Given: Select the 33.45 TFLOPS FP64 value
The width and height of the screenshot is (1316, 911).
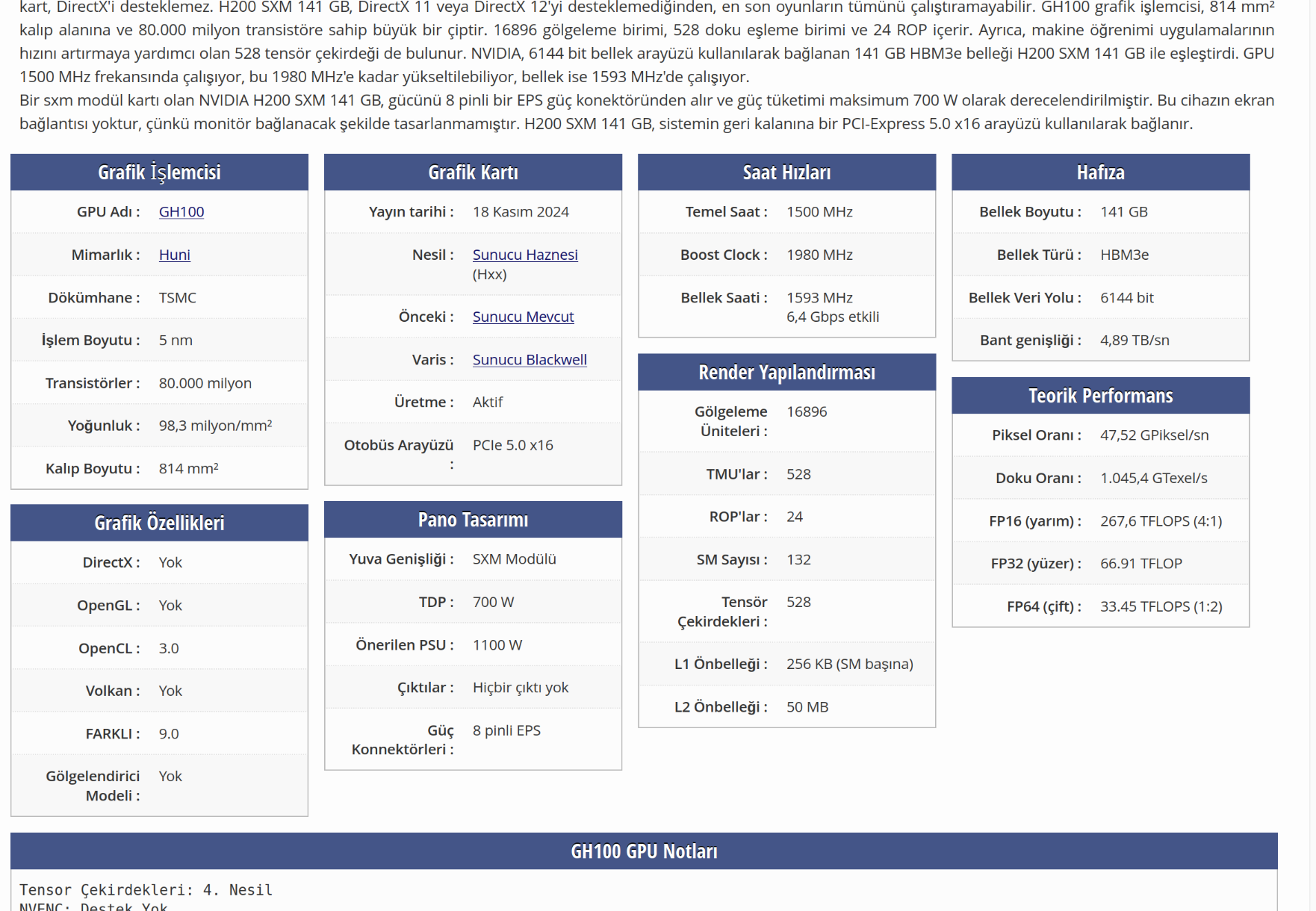Looking at the screenshot, I should (1161, 607).
